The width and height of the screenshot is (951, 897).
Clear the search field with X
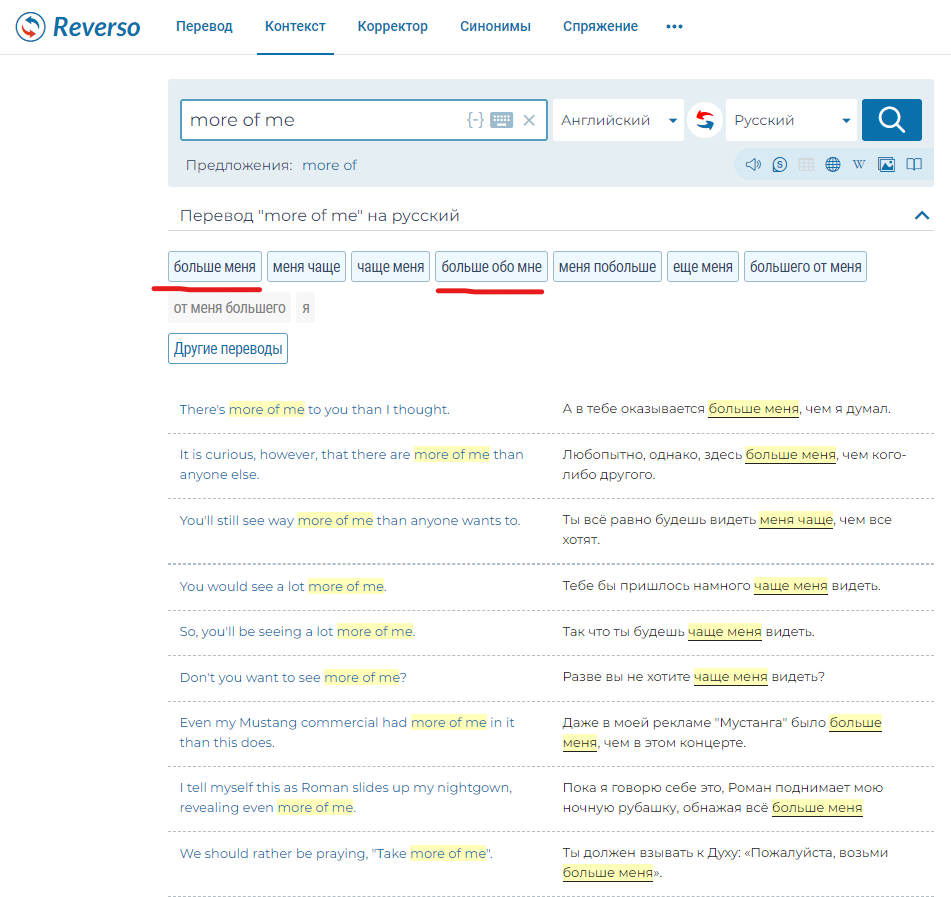pyautogui.click(x=529, y=120)
